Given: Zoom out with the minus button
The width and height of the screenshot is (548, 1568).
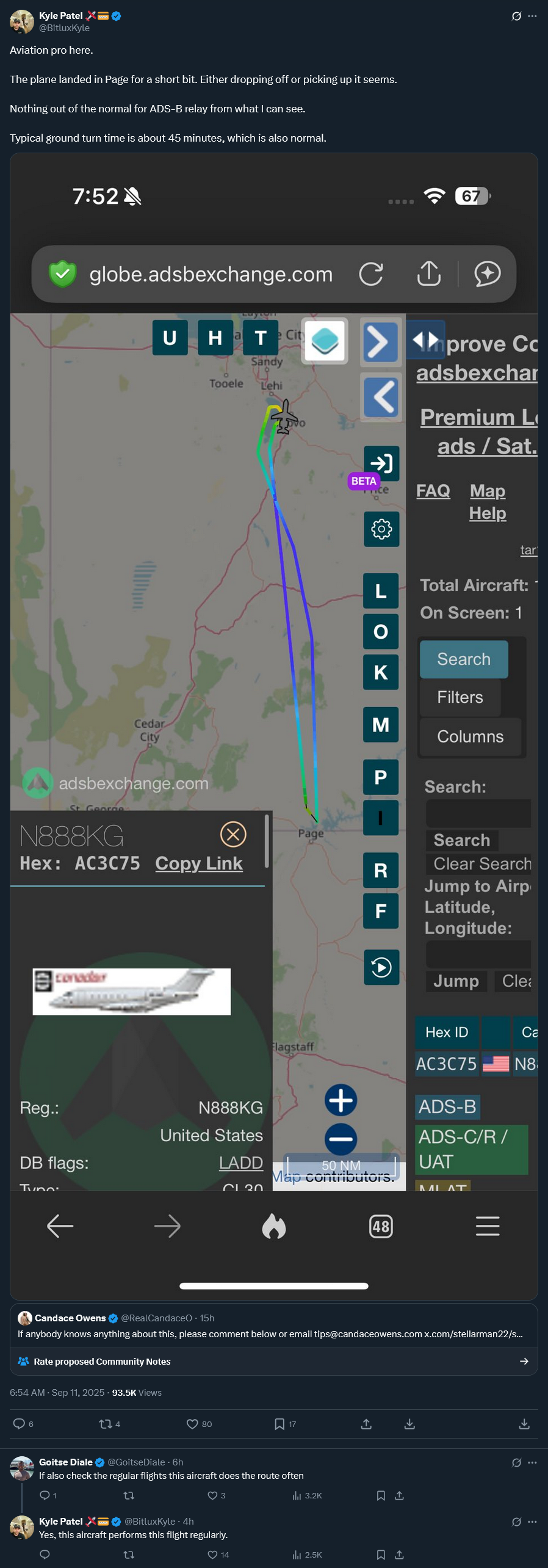Looking at the screenshot, I should [x=341, y=1139].
